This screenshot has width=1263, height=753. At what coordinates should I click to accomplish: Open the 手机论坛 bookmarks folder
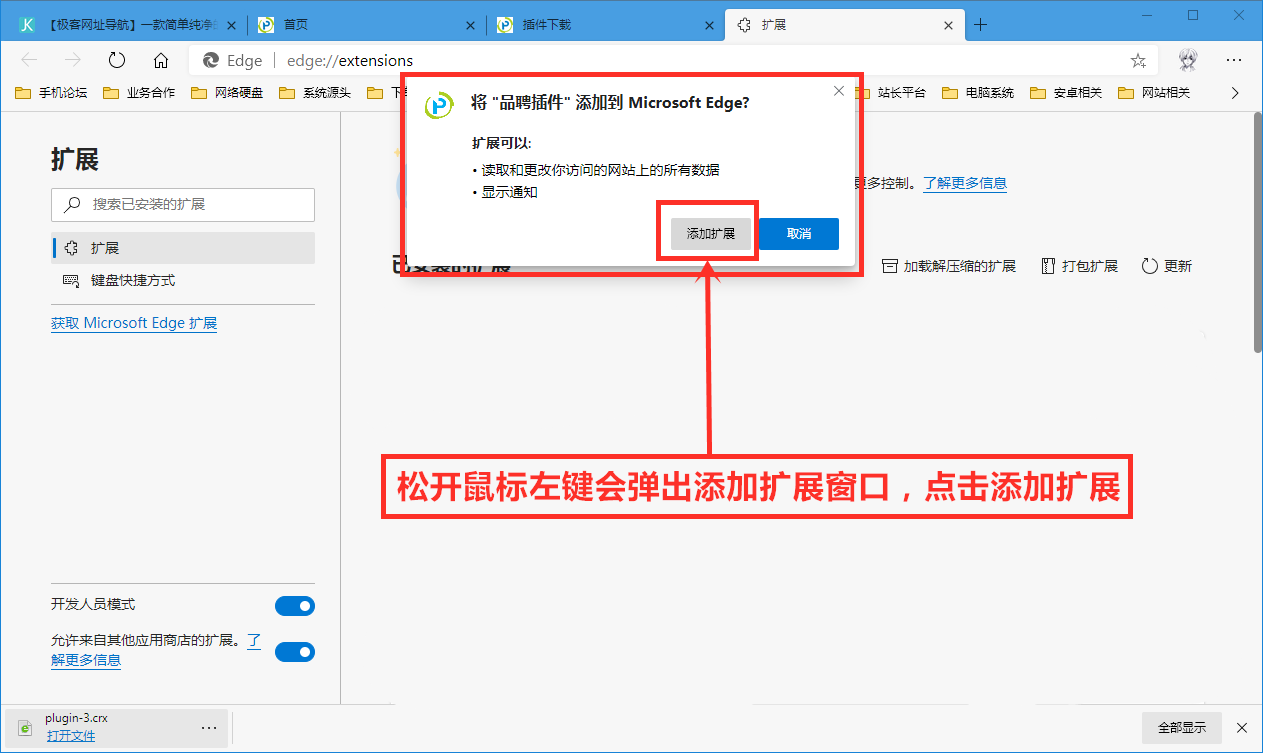coord(53,92)
